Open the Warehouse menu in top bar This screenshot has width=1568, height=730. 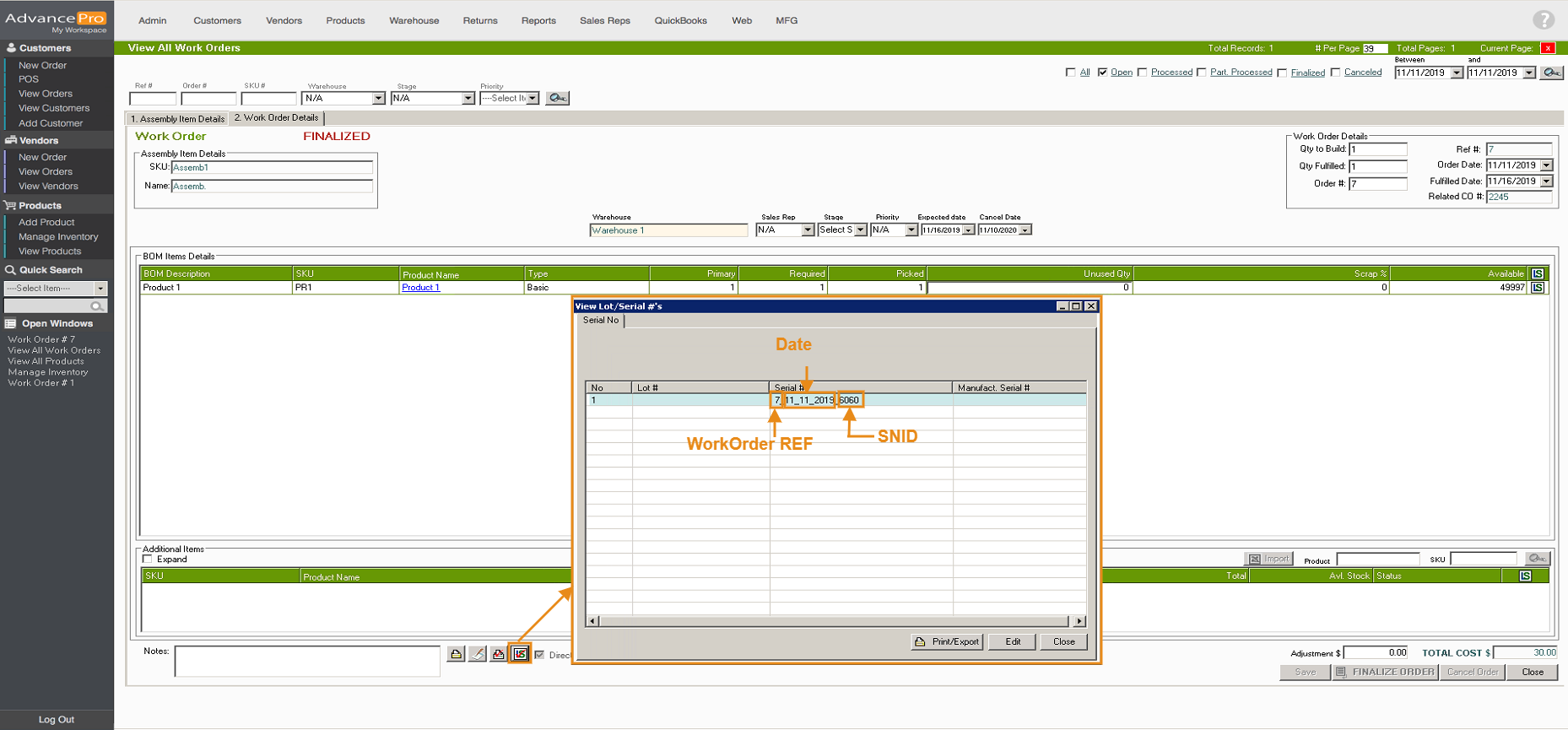click(x=414, y=20)
